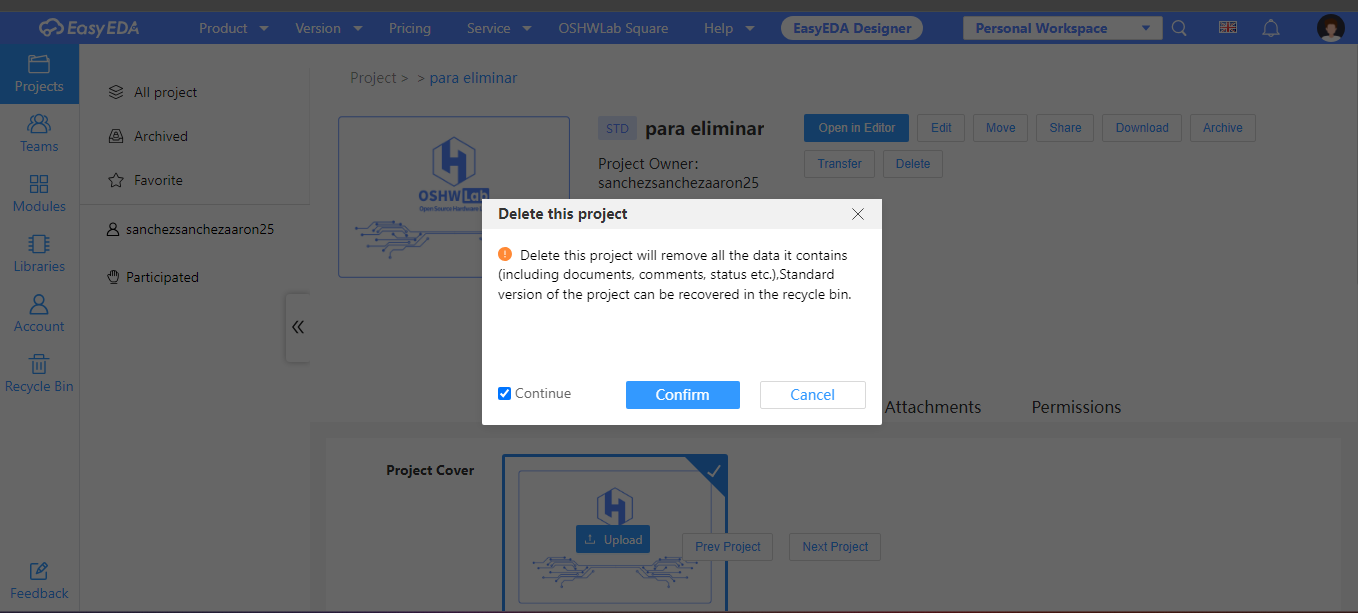Open the language flag selector
The width and height of the screenshot is (1358, 613).
tap(1228, 28)
